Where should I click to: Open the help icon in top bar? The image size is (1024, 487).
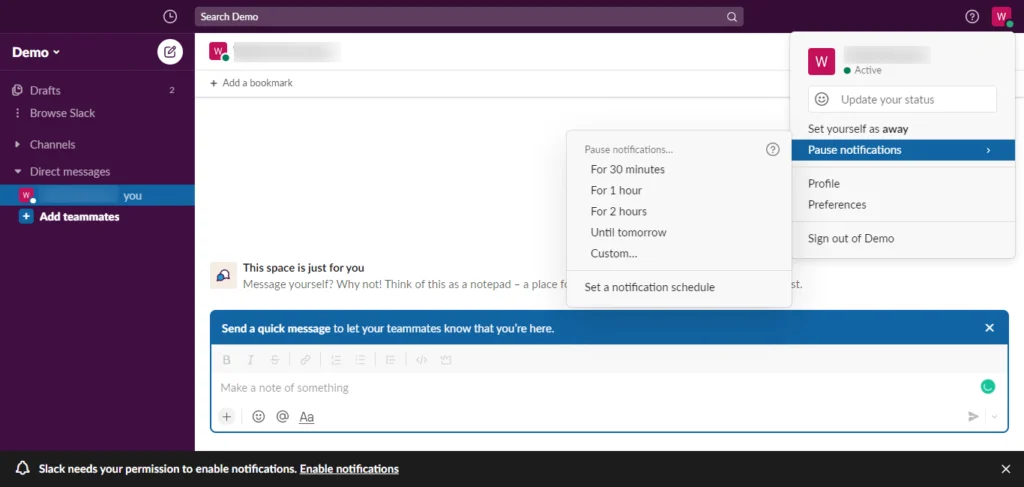click(x=971, y=17)
